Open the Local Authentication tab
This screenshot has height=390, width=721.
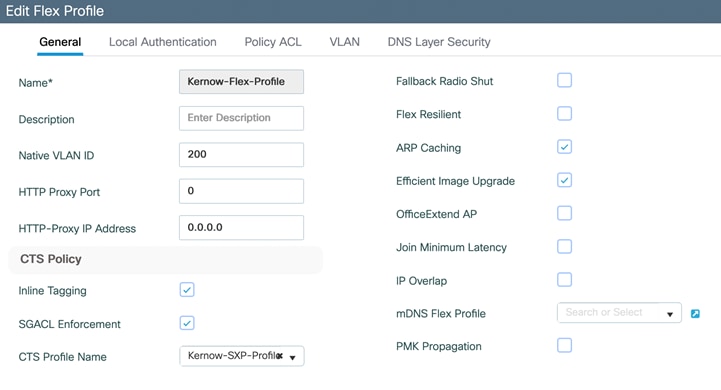pyautogui.click(x=163, y=42)
